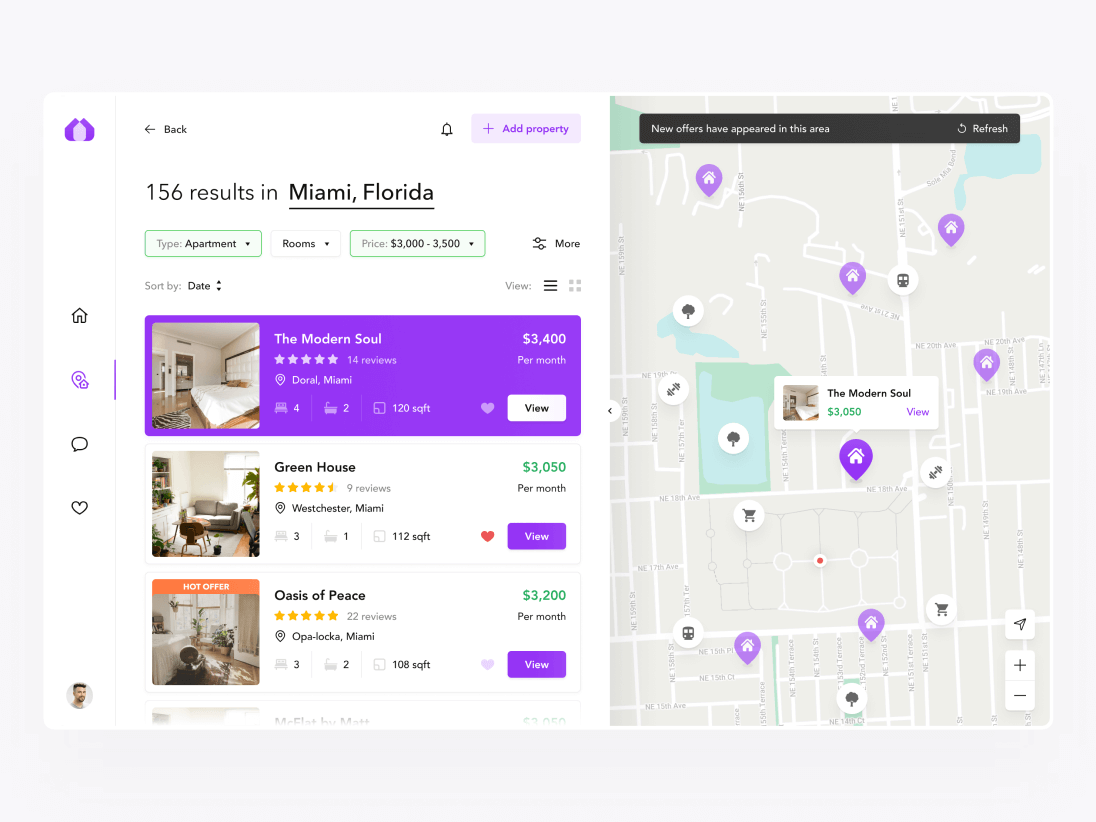Click house pin near NE 20th Ave
Viewport: 1096px width, 822px height.
986,364
